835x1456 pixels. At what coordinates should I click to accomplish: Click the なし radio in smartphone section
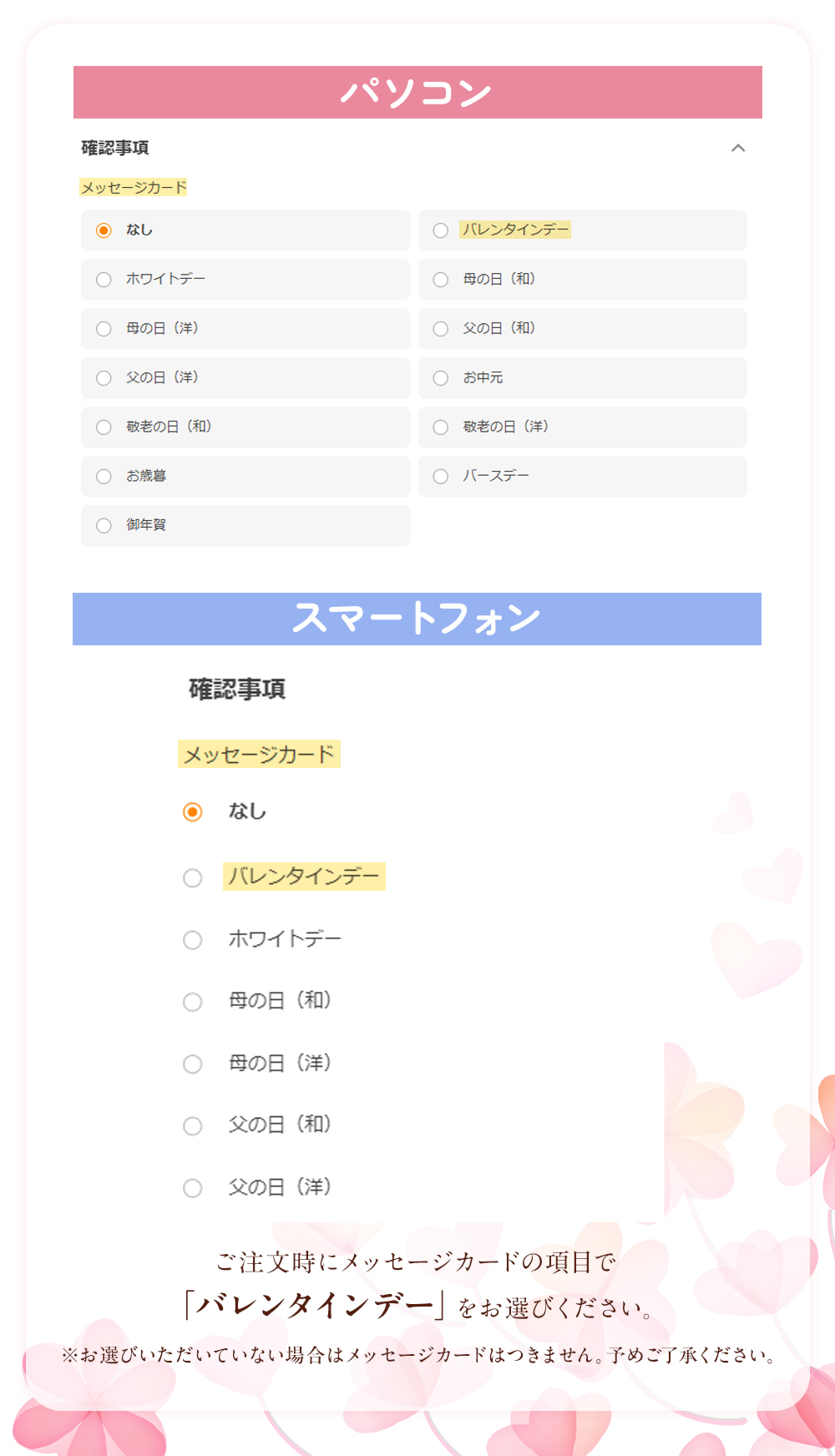click(193, 812)
